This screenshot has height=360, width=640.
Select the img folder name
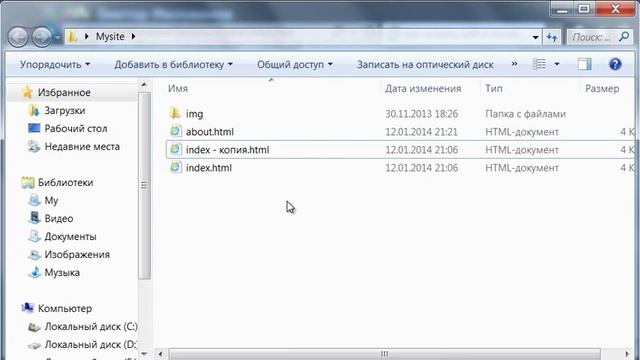point(194,113)
